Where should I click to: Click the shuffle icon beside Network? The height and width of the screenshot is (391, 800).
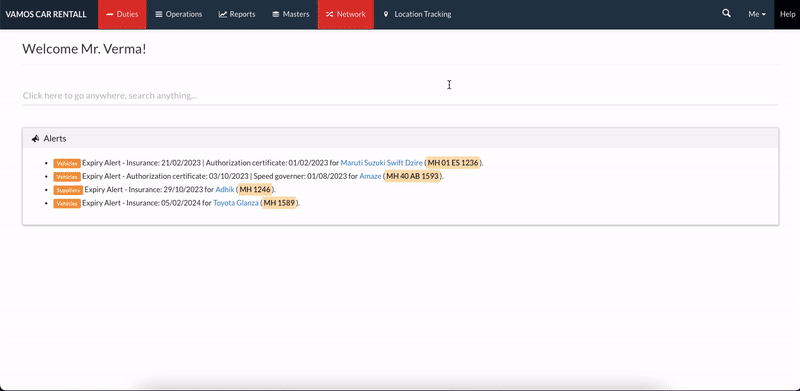click(x=330, y=14)
